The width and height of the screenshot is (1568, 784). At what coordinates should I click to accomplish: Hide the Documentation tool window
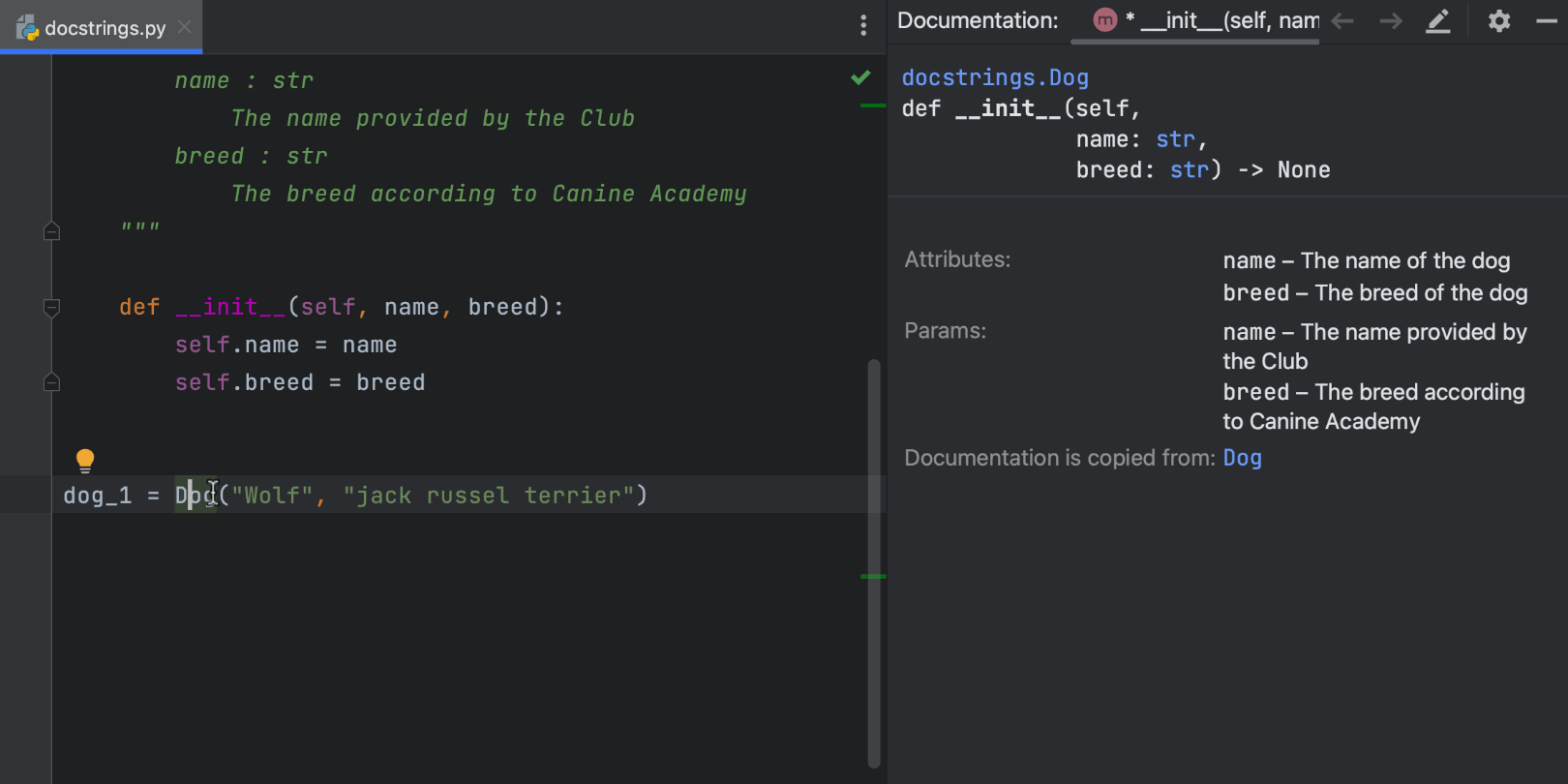click(x=1547, y=21)
